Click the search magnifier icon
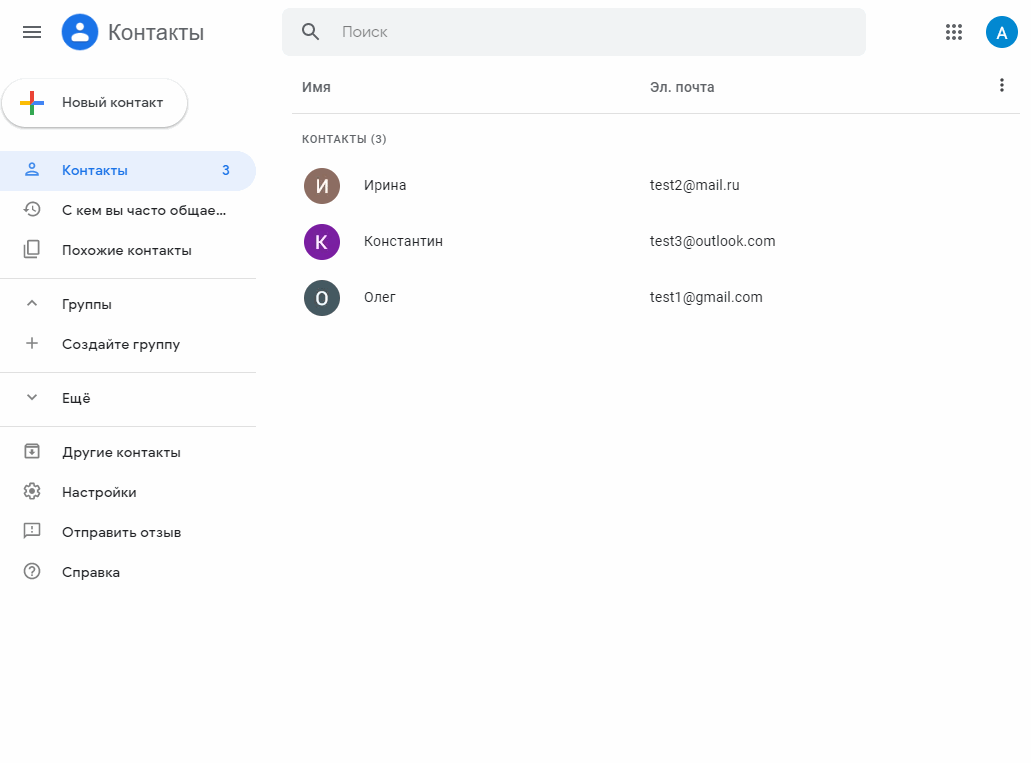1031x763 pixels. coord(310,32)
